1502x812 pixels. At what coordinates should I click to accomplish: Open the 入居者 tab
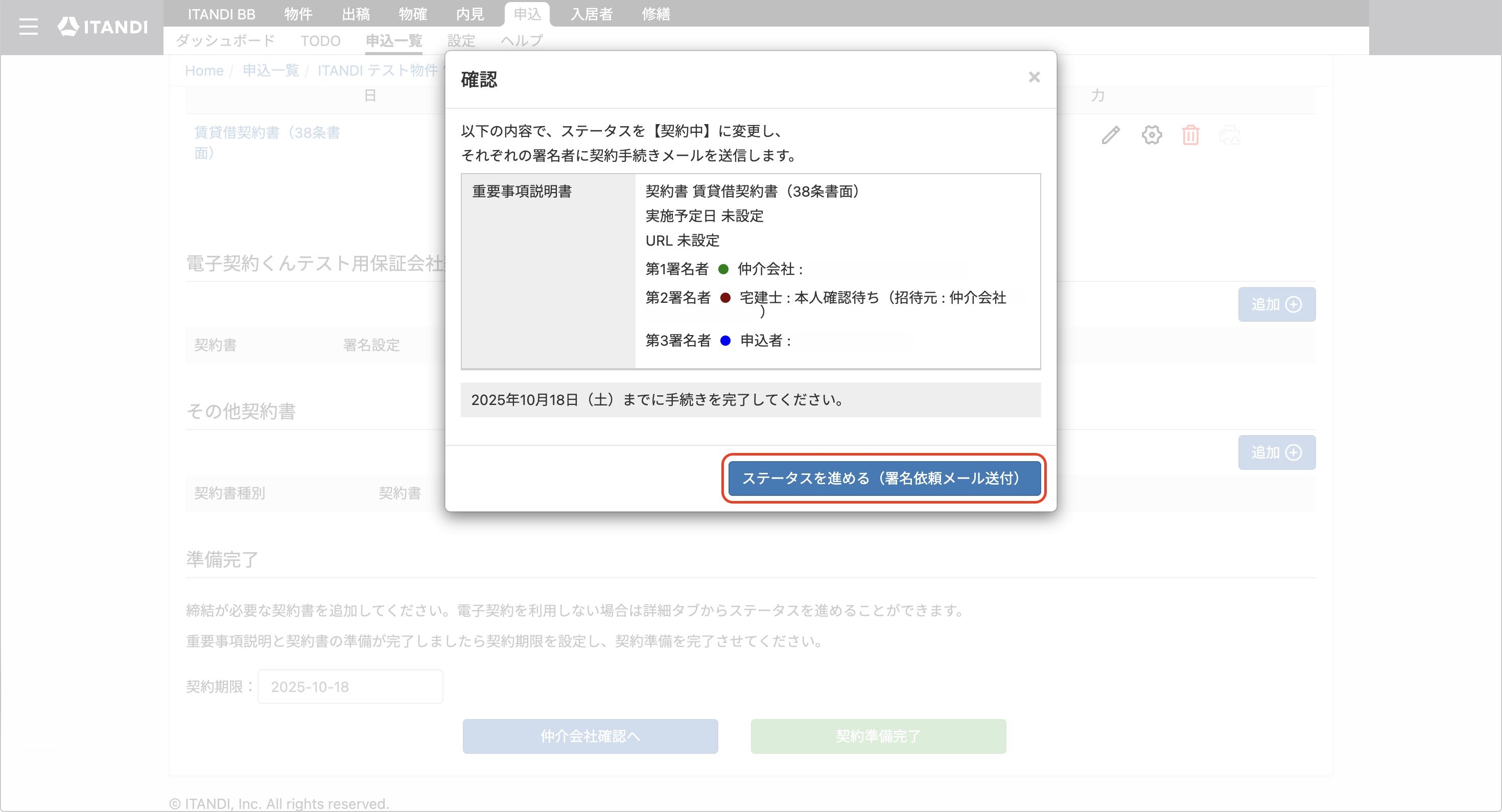tap(591, 14)
